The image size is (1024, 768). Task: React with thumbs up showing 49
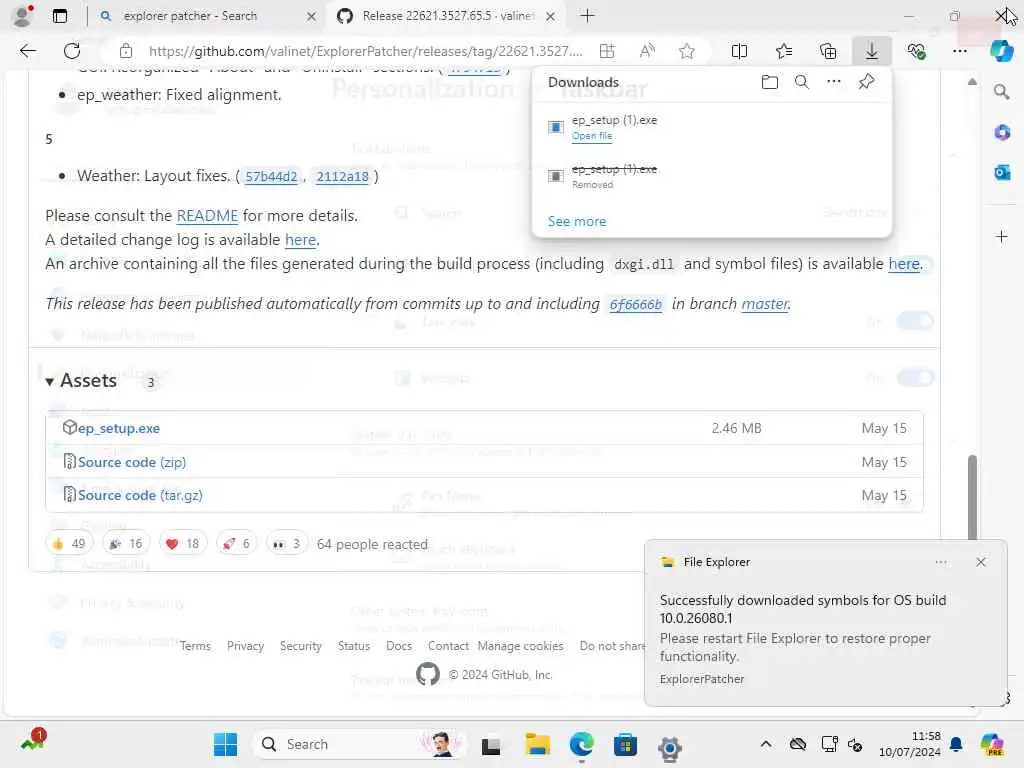point(69,543)
